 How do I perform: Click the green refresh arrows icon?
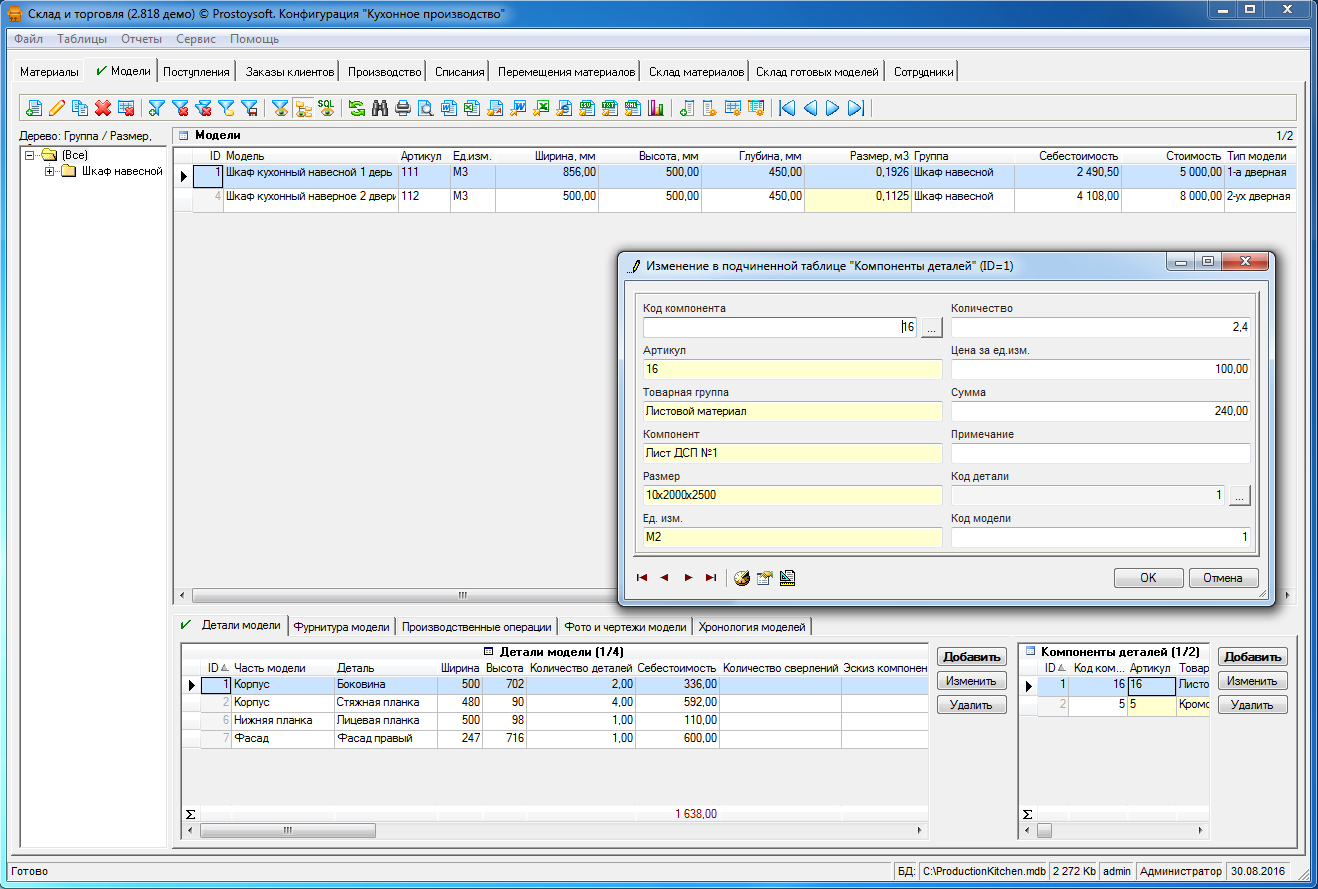point(356,108)
